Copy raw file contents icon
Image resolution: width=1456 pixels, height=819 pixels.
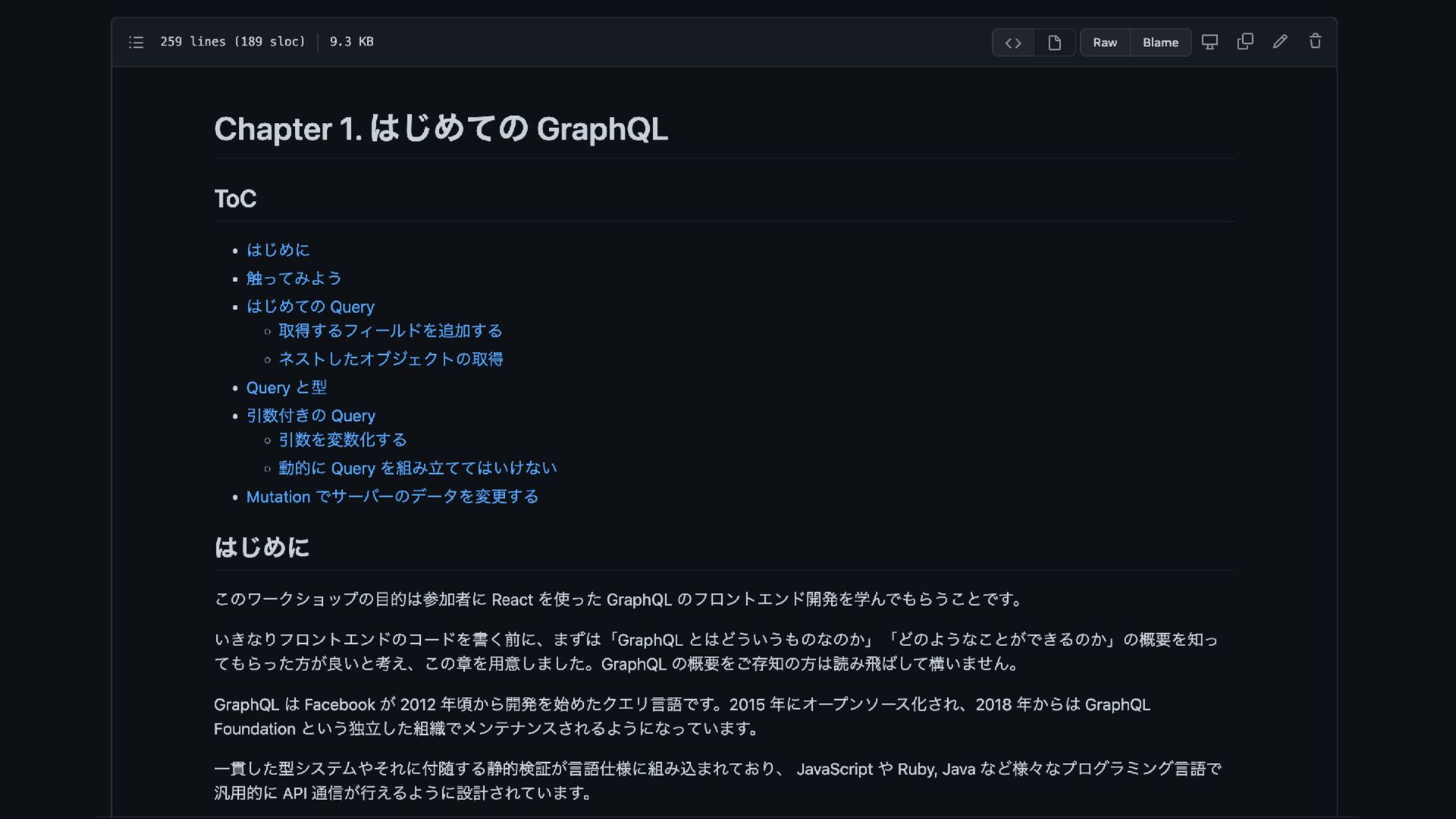pyautogui.click(x=1244, y=42)
